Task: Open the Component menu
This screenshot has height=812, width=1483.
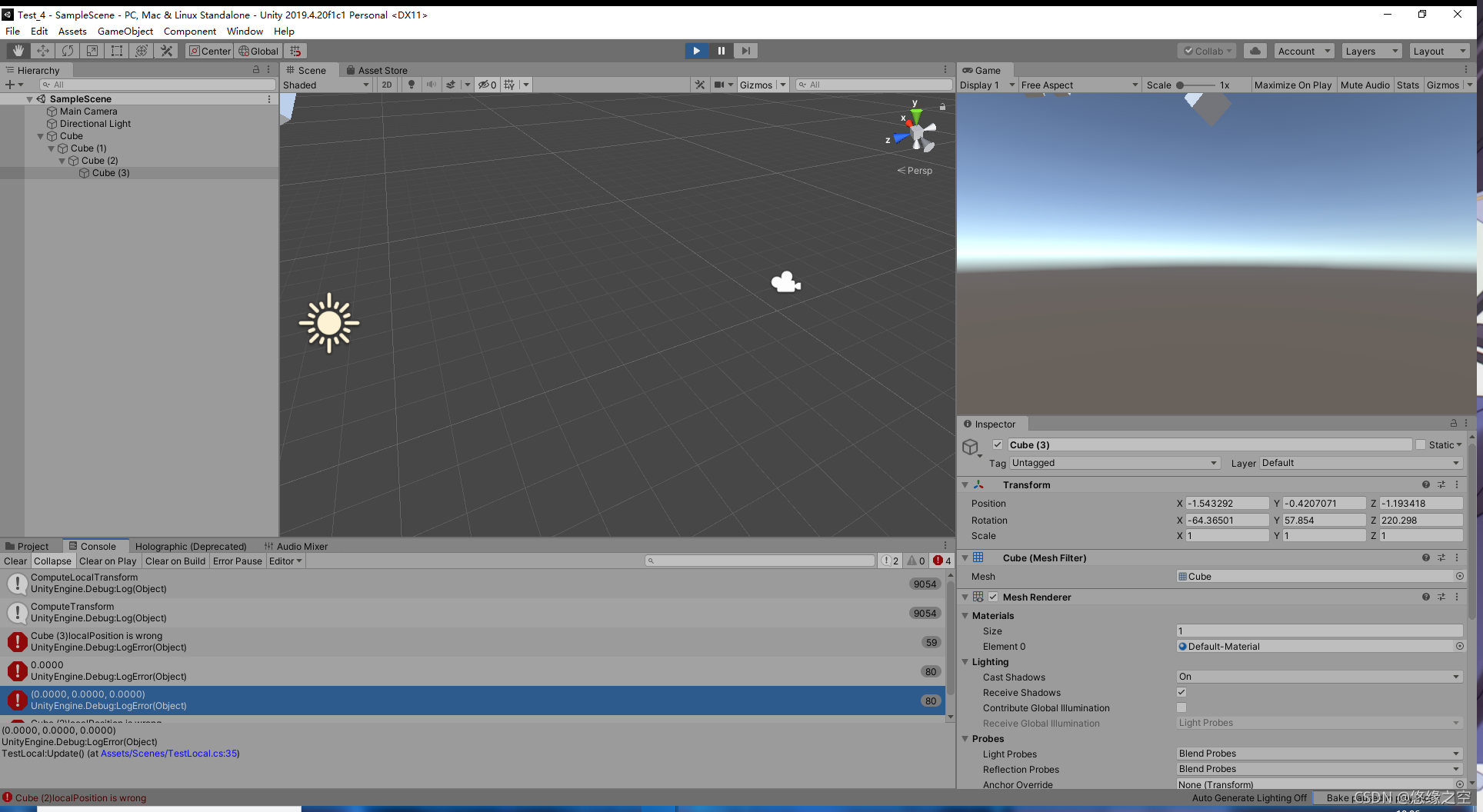Action: coord(189,31)
